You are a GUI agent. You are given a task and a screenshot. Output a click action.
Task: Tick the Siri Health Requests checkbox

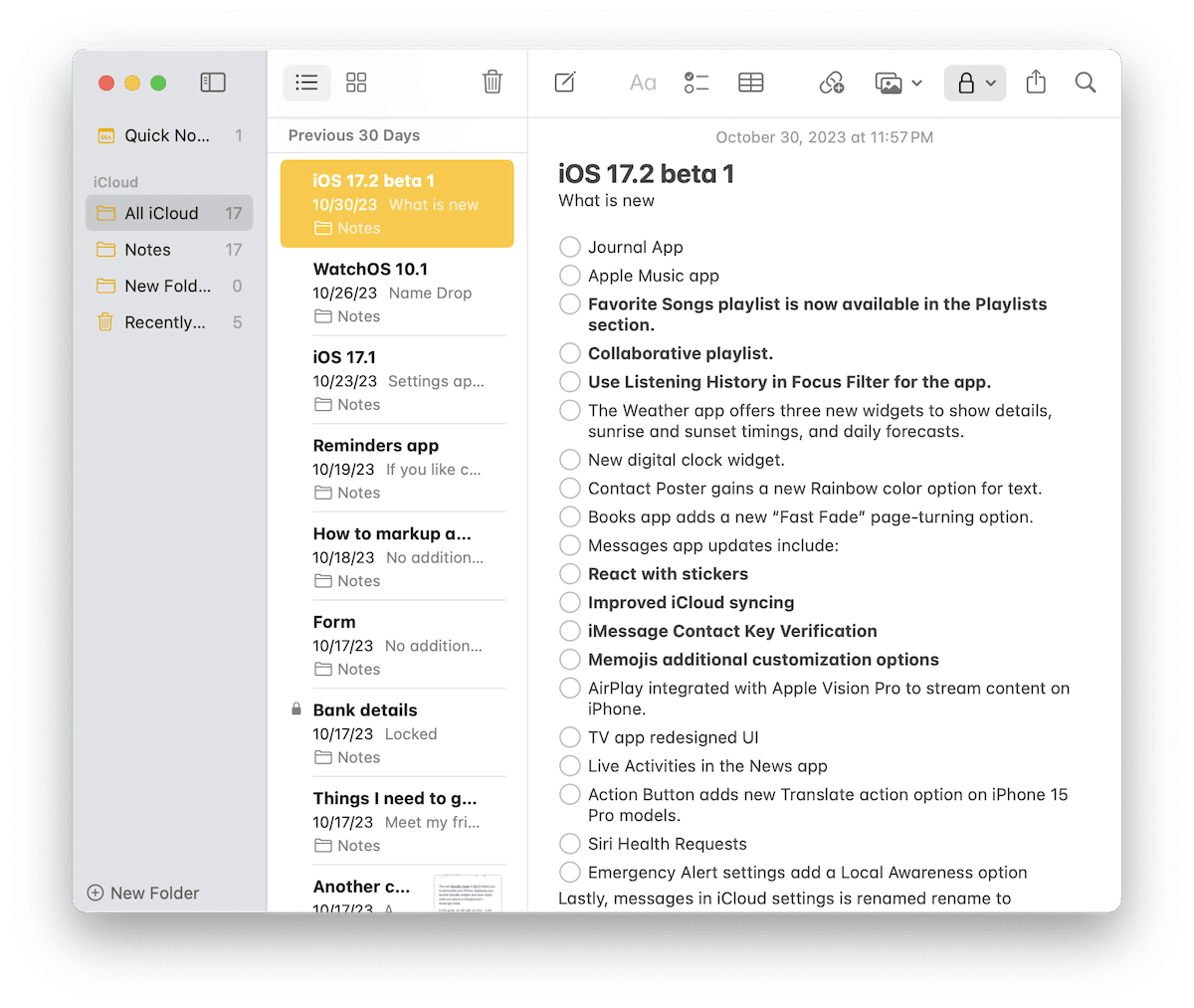coord(570,844)
